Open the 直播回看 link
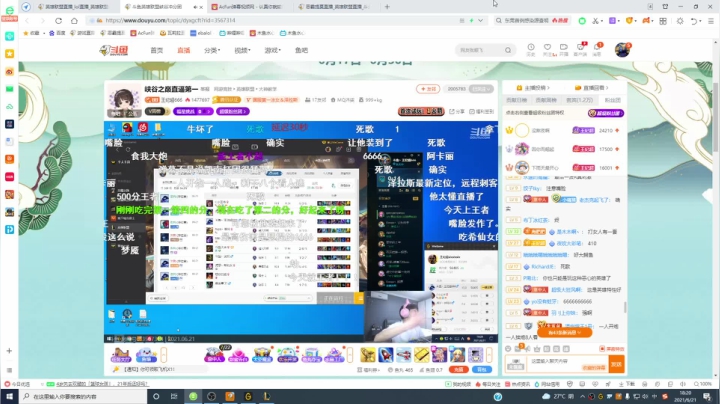This screenshot has height=404, width=720. coord(592,88)
